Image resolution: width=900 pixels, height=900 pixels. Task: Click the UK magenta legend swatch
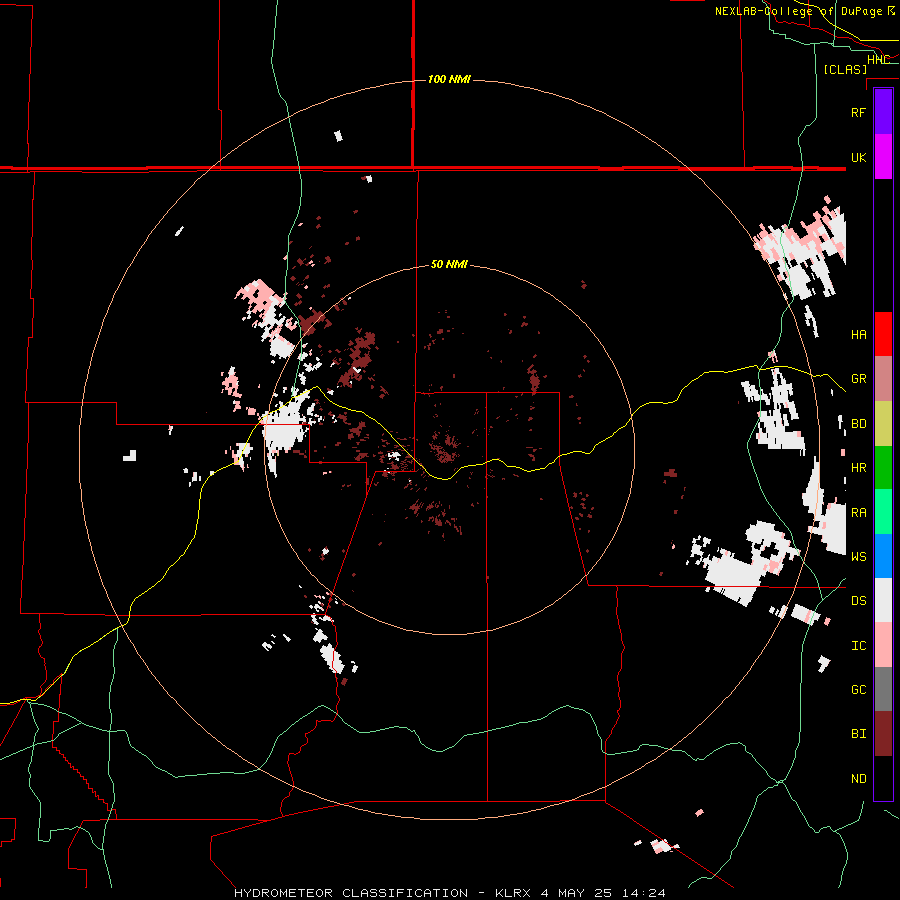coord(883,157)
